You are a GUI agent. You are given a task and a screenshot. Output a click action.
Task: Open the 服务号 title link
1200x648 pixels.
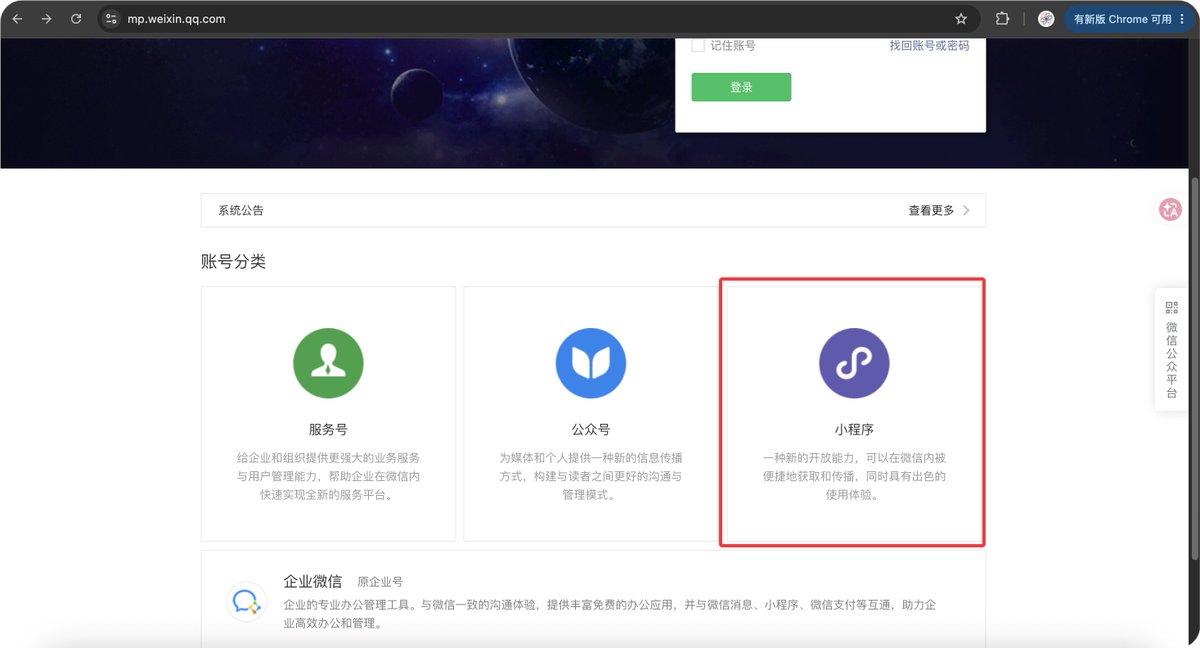coord(328,429)
